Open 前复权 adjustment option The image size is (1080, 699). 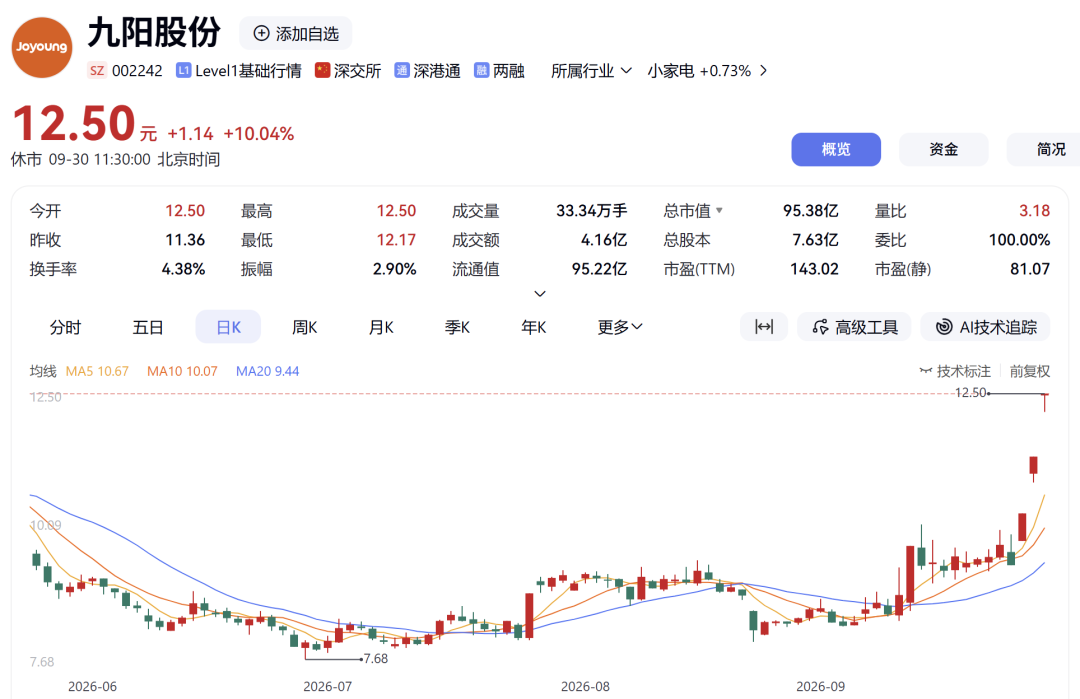pyautogui.click(x=1030, y=371)
